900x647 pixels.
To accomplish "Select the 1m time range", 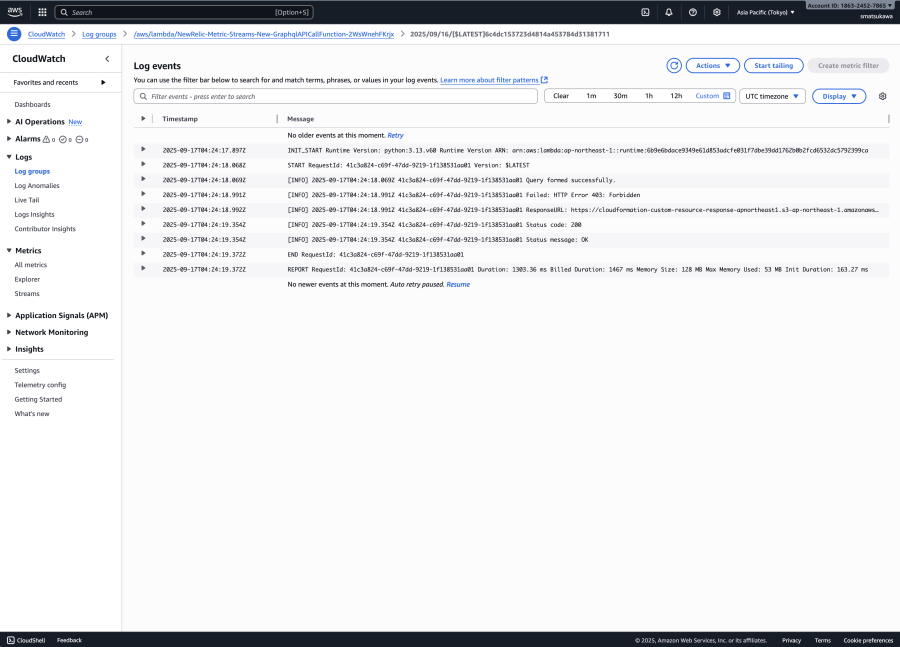I will coord(591,96).
